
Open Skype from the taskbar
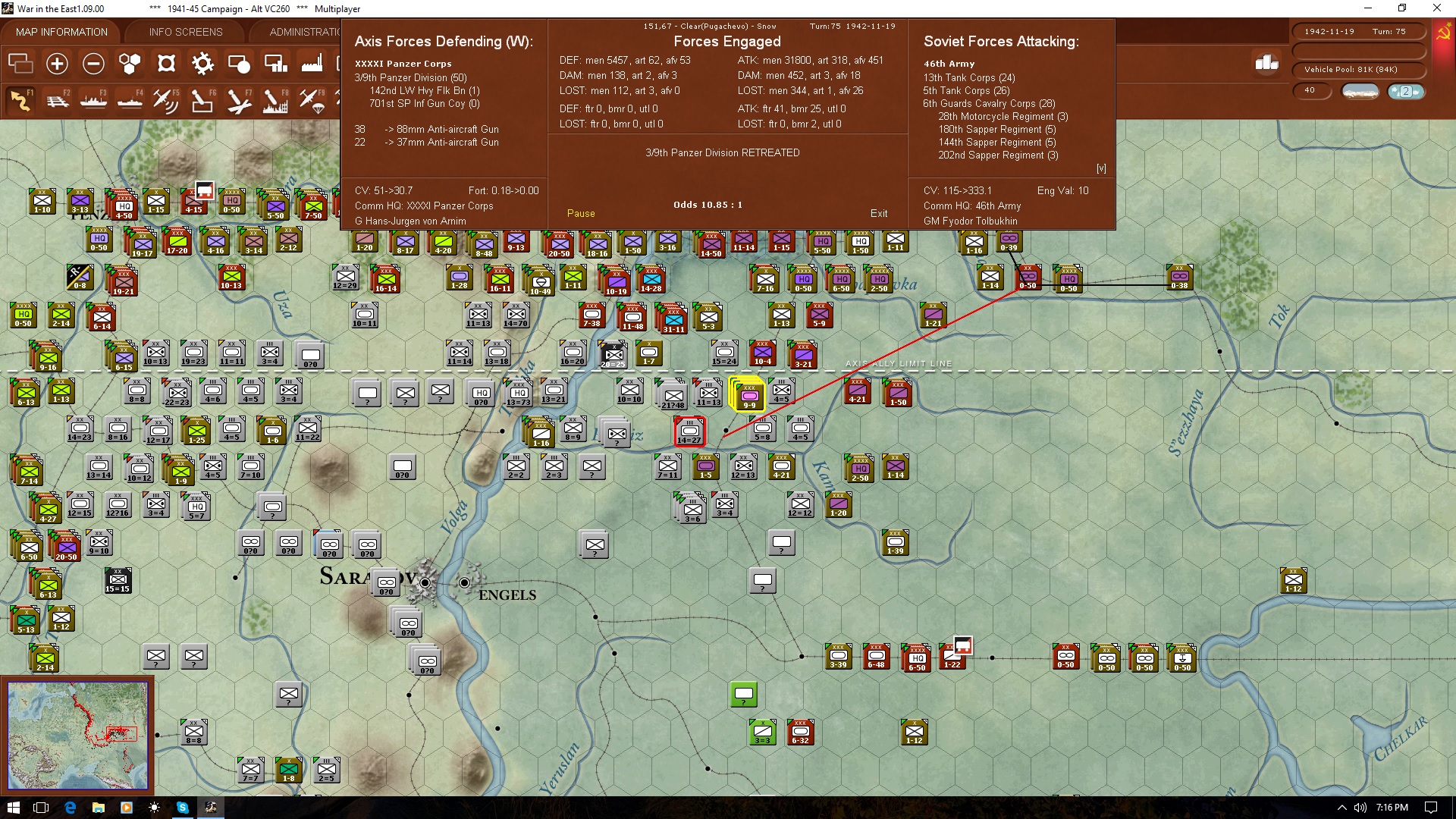183,808
